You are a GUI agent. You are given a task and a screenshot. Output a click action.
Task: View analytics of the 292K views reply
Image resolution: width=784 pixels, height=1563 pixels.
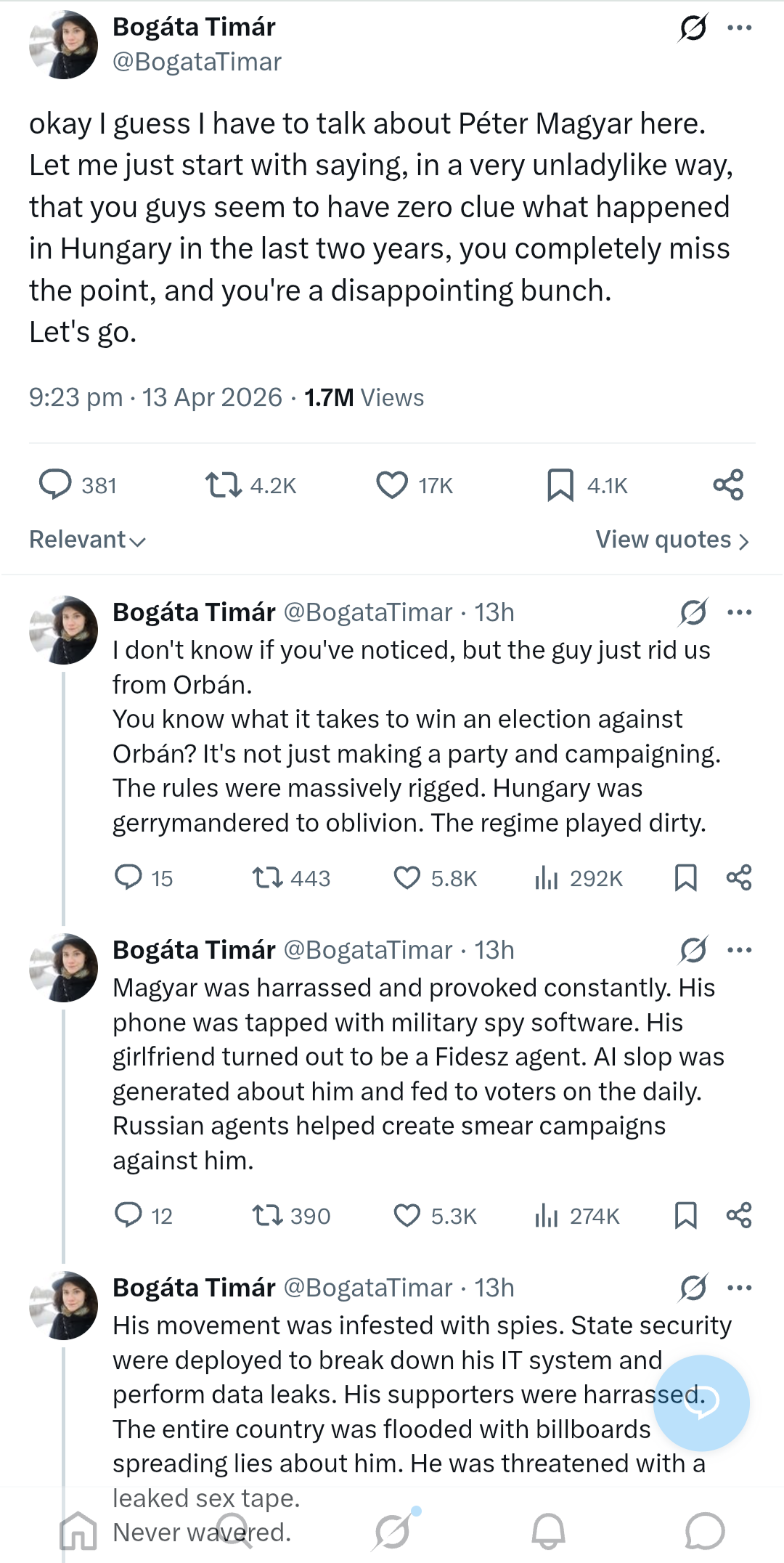pyautogui.click(x=546, y=878)
